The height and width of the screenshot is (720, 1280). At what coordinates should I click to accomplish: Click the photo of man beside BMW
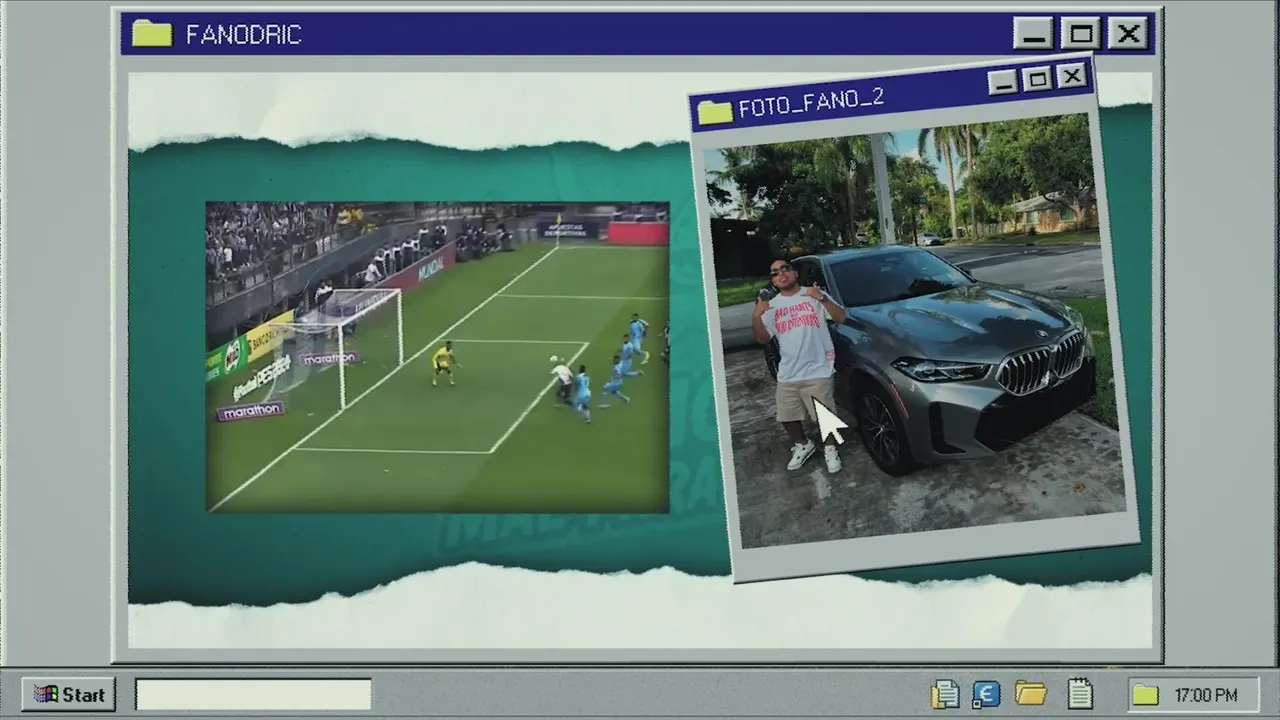click(913, 331)
